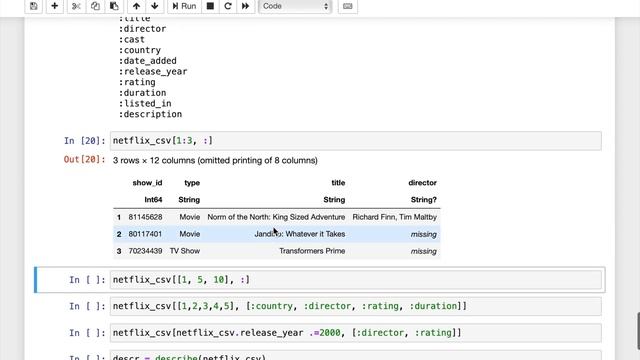Click the String? type label under director
The height and width of the screenshot is (360, 640).
(x=423, y=200)
